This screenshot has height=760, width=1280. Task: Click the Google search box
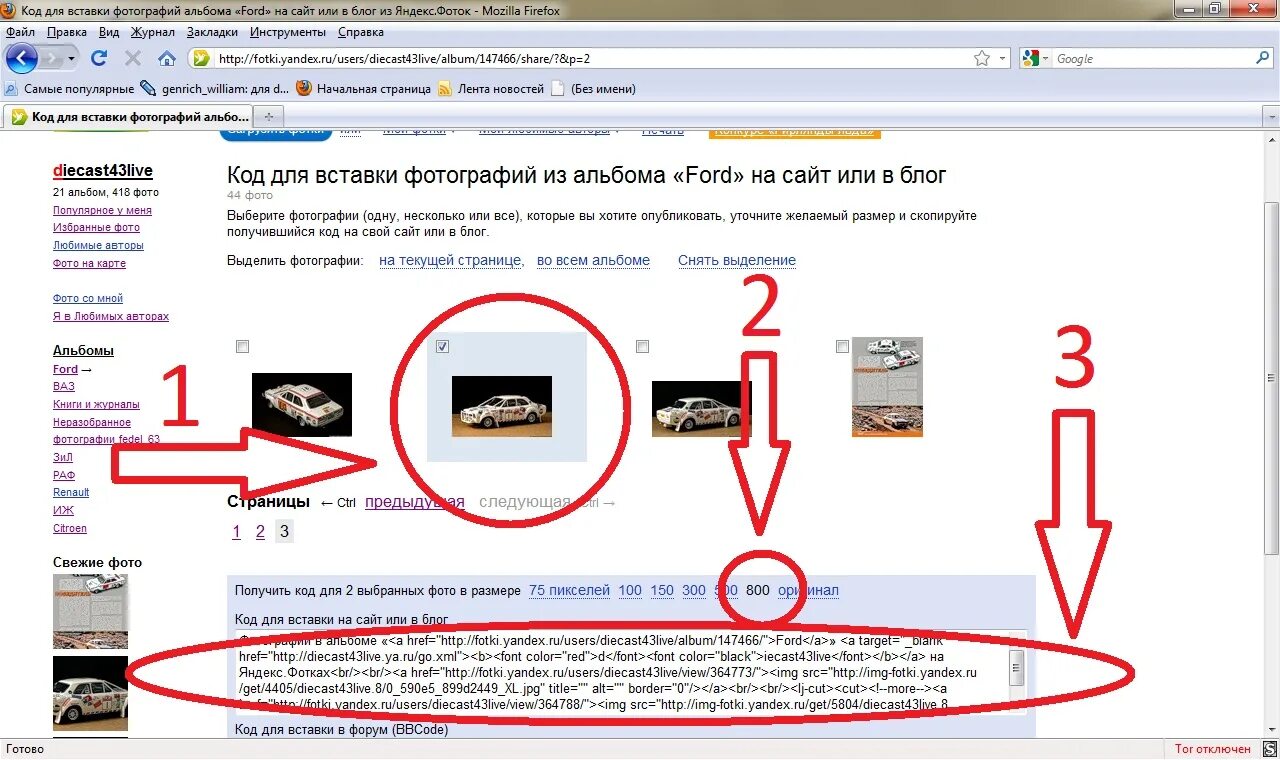click(1151, 59)
